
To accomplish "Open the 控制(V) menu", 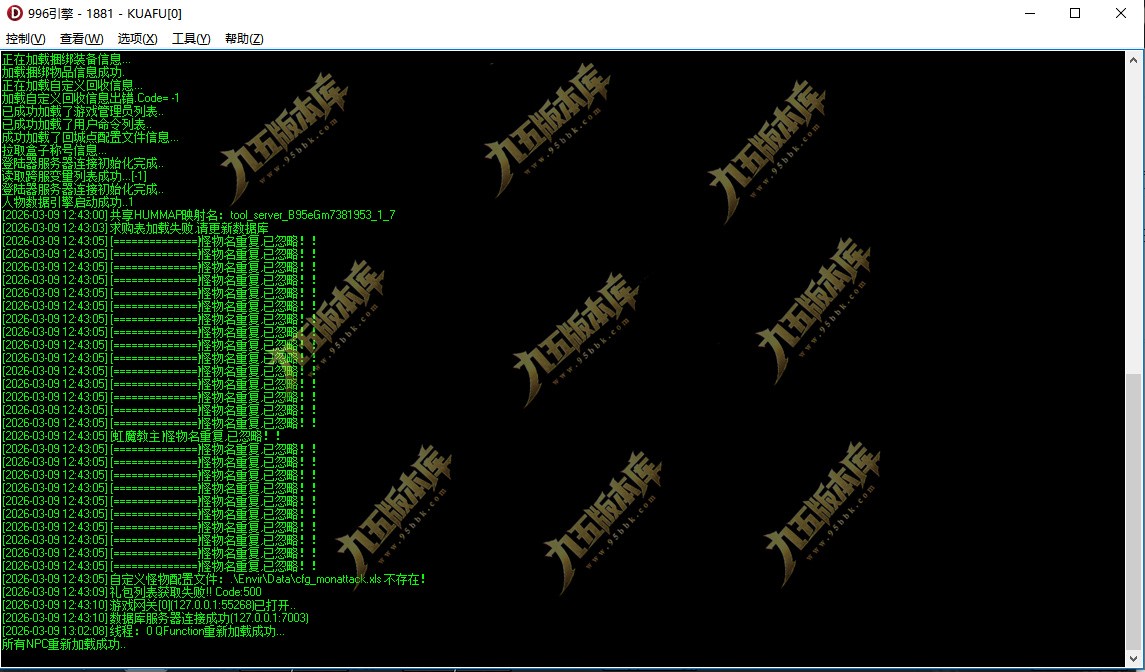I will (25, 39).
